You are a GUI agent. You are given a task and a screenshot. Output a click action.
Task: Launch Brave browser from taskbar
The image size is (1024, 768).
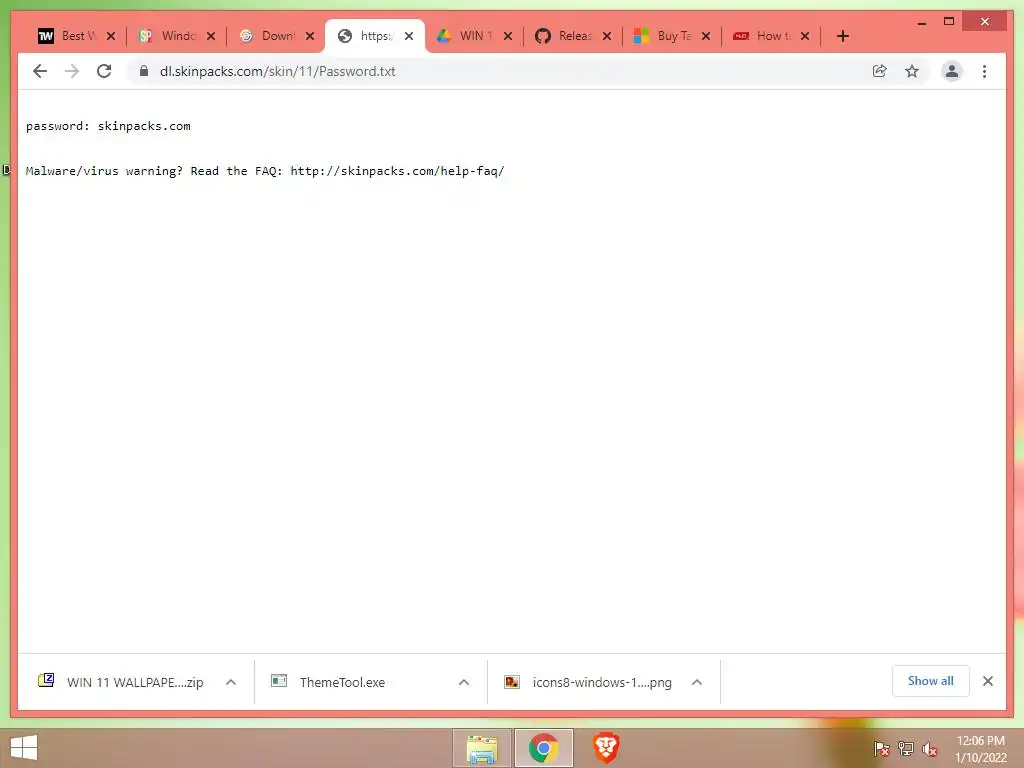coord(605,748)
